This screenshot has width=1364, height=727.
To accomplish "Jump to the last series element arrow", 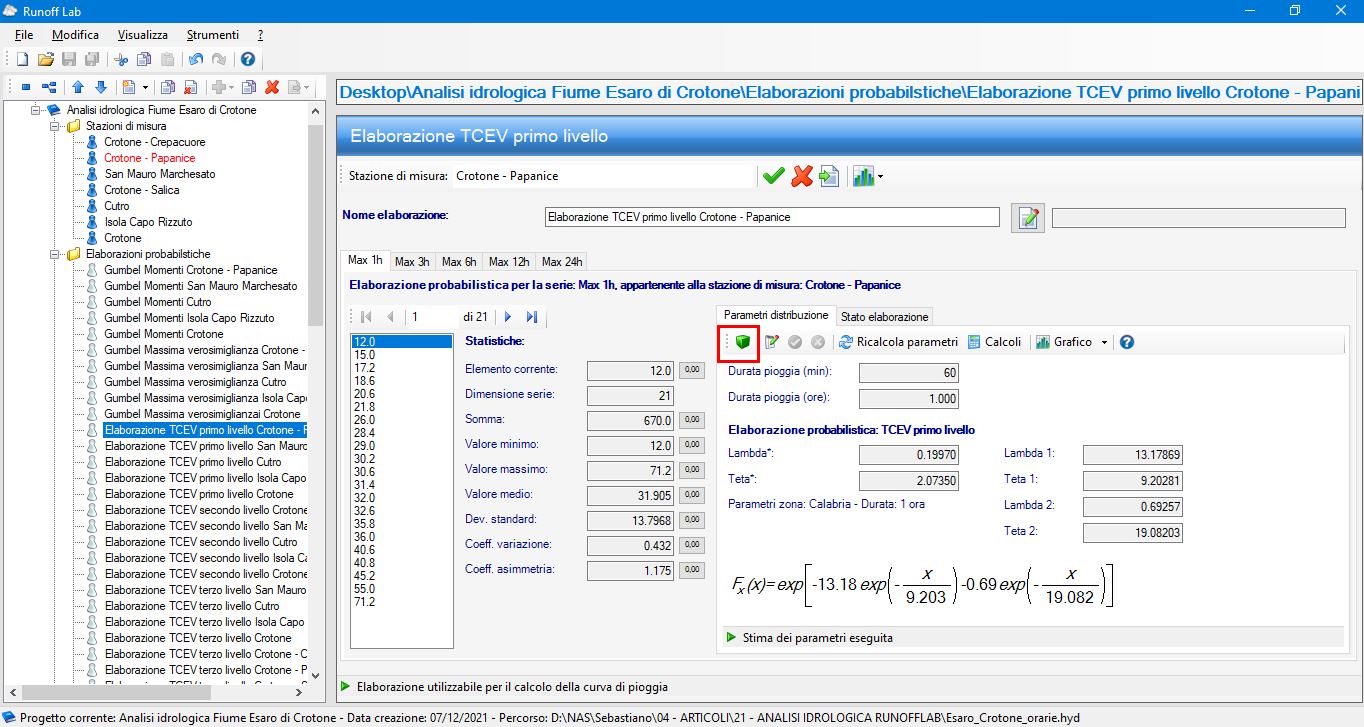I will [532, 317].
